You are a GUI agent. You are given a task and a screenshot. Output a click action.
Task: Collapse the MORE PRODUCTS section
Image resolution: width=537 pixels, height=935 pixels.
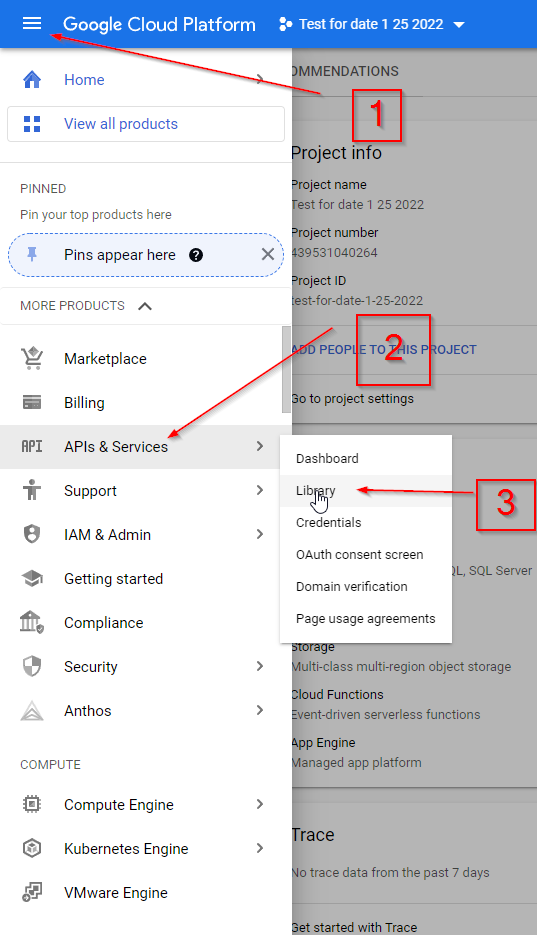click(x=145, y=306)
